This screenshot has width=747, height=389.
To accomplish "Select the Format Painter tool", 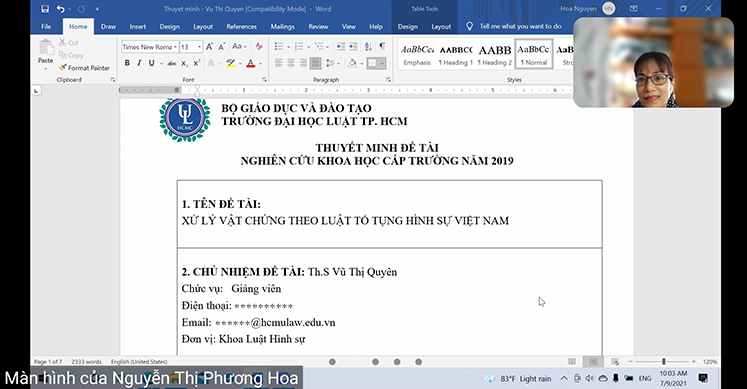I will coord(84,68).
